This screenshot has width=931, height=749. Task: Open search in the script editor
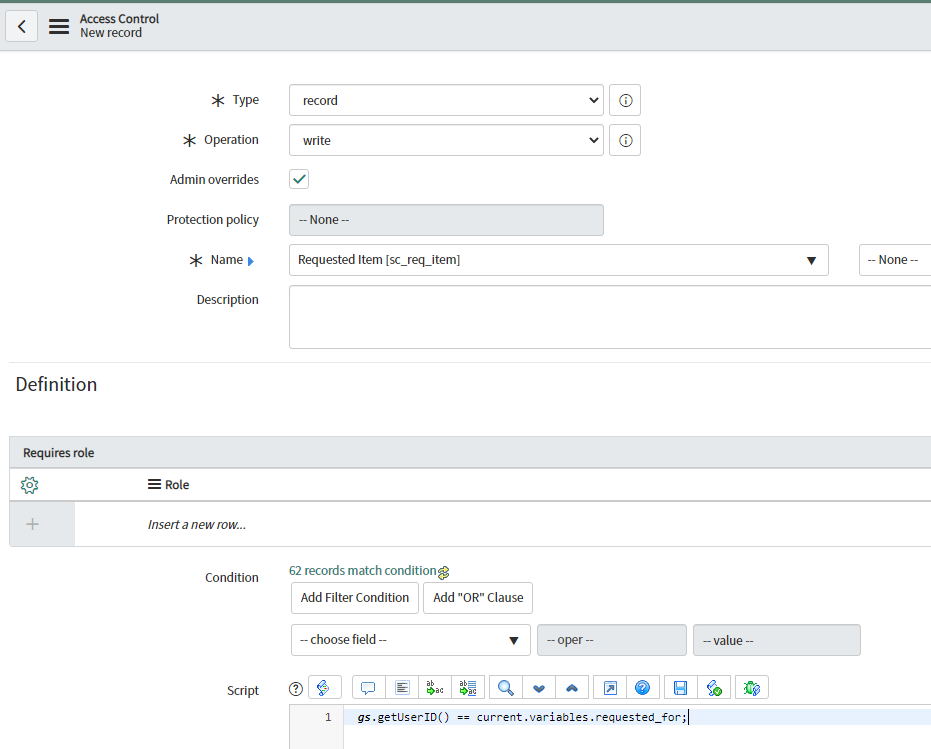click(x=506, y=688)
